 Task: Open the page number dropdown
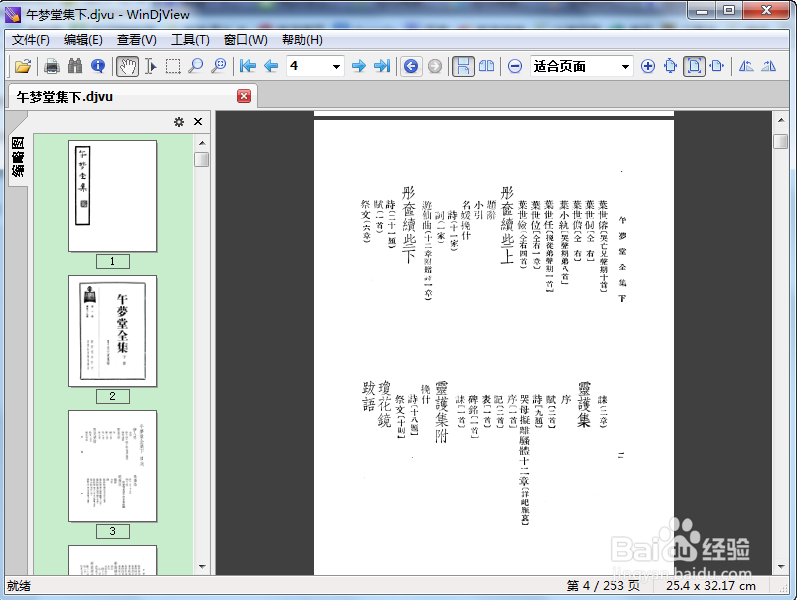tap(336, 66)
